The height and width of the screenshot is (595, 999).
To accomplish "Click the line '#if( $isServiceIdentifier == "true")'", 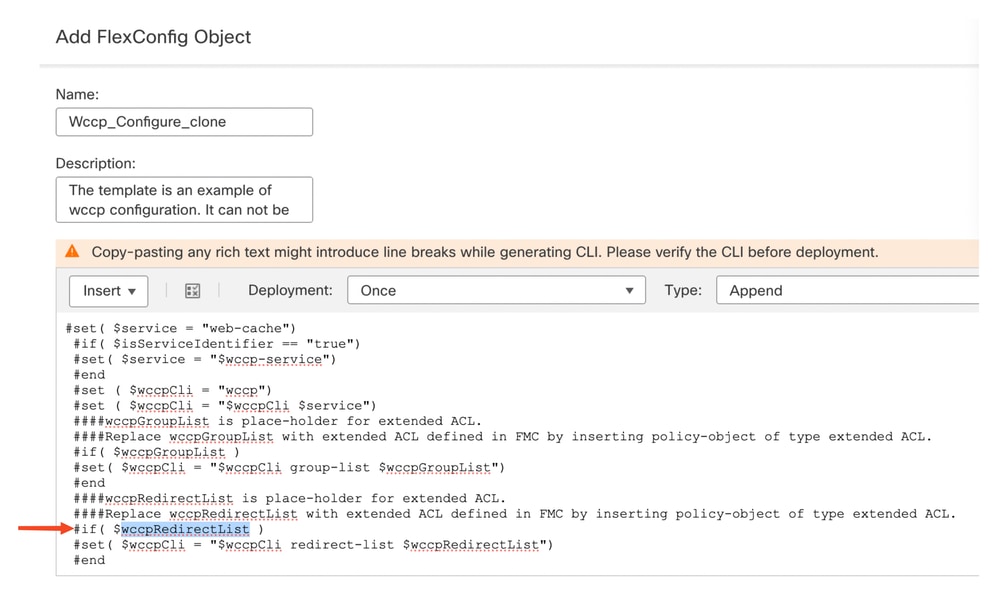I will coord(217,344).
